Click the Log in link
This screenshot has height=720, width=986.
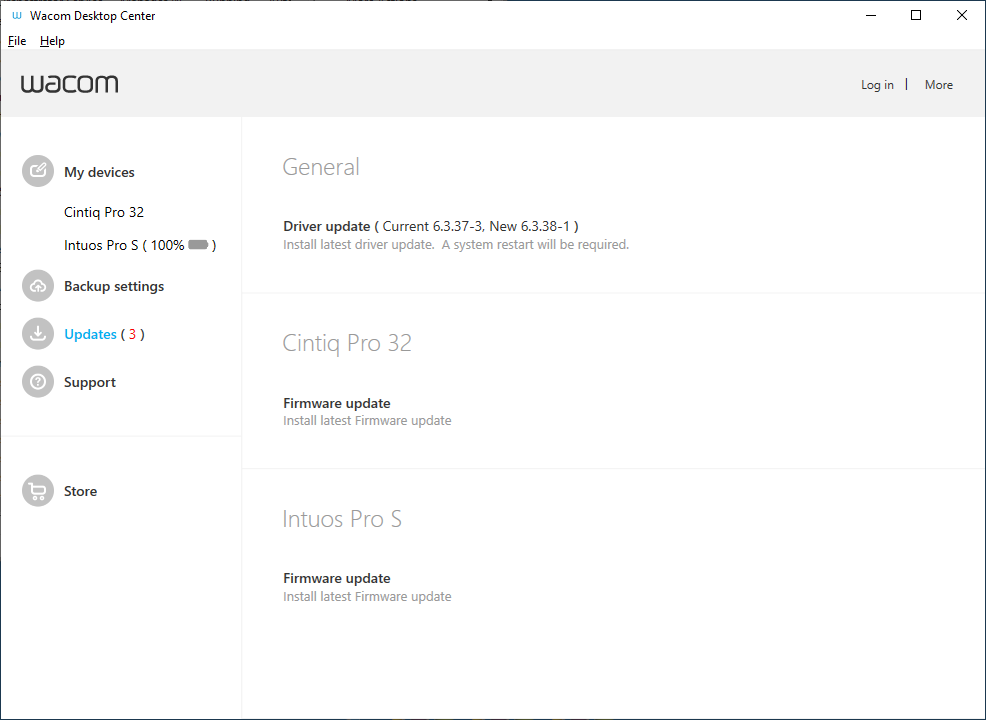(x=877, y=85)
